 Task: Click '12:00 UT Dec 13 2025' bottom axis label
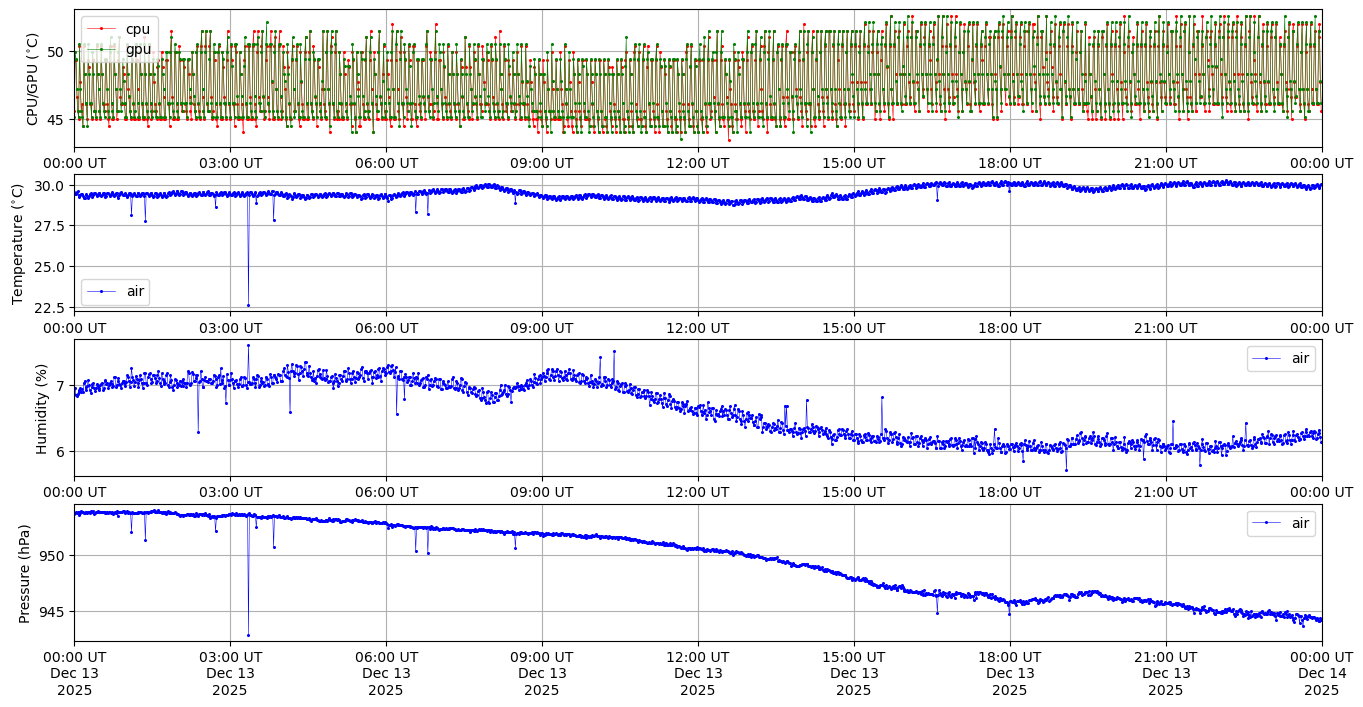click(x=697, y=673)
